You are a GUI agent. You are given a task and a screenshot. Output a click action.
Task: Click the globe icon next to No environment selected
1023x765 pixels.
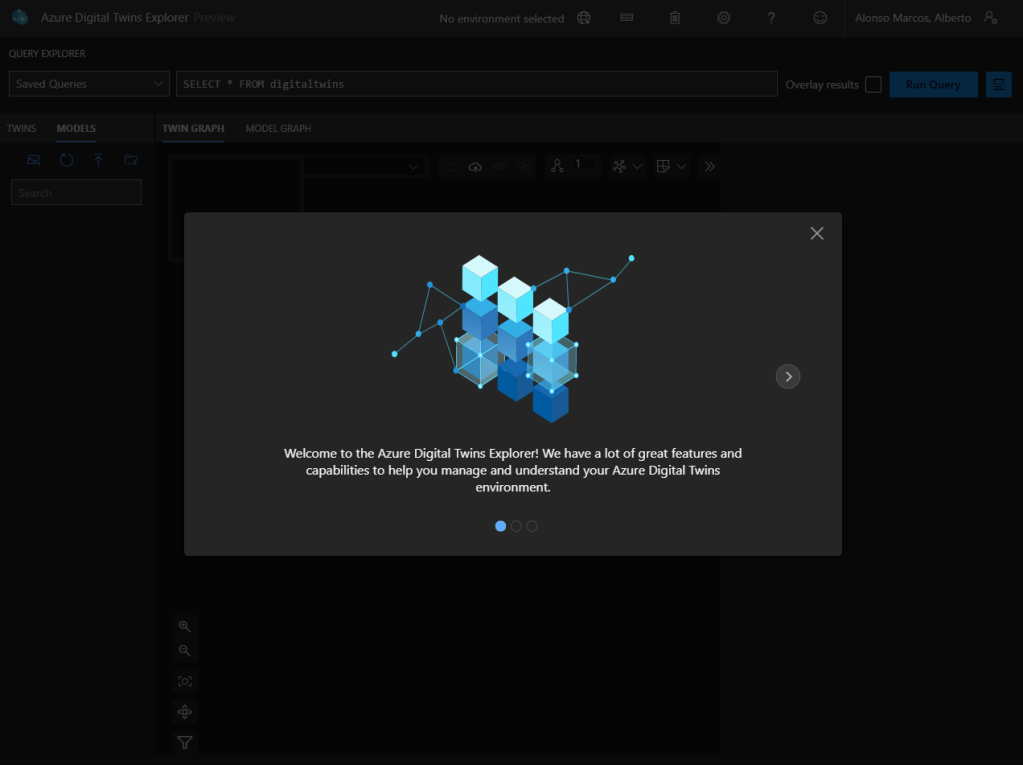point(584,18)
